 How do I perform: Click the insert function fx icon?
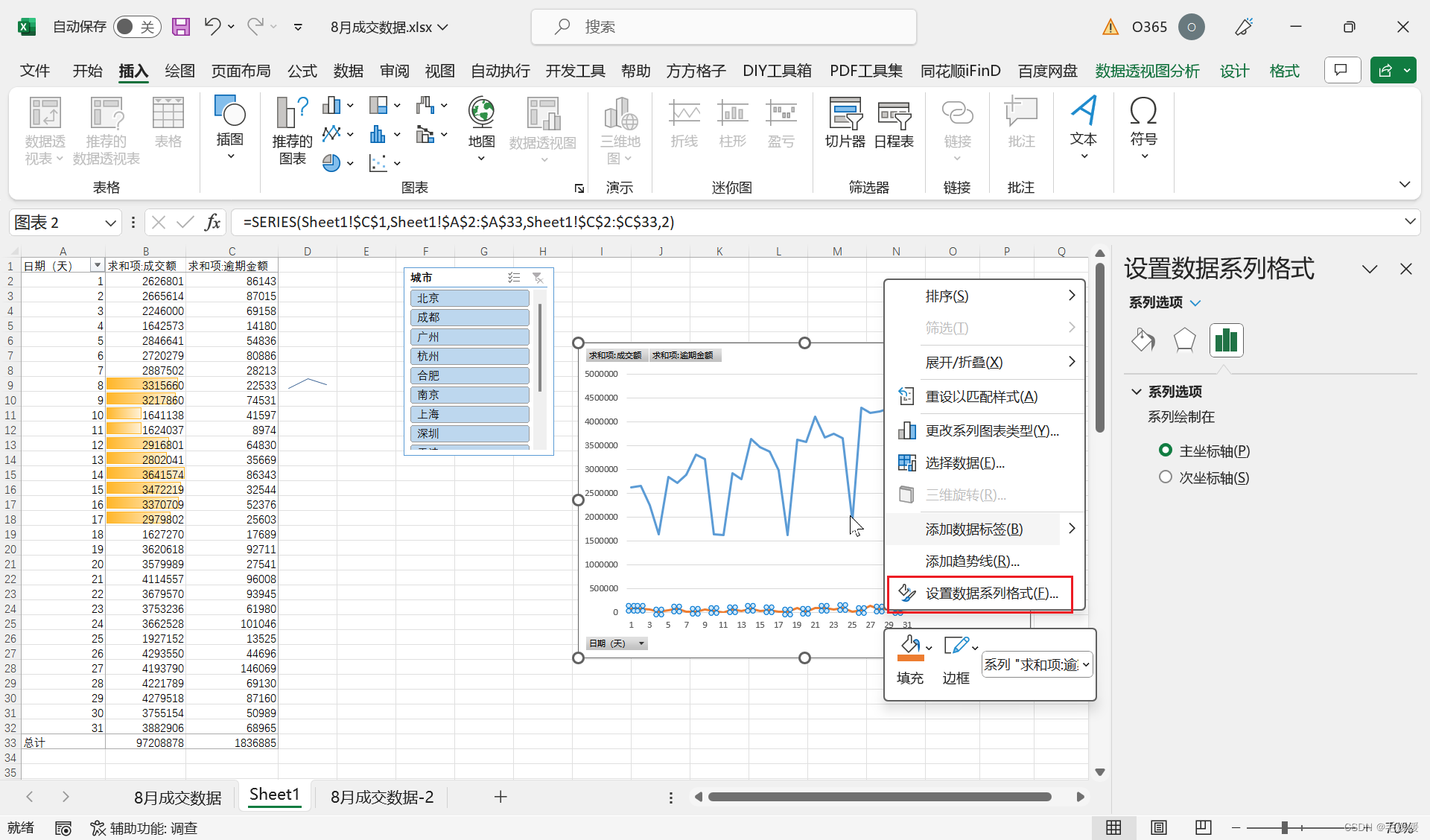[x=212, y=222]
